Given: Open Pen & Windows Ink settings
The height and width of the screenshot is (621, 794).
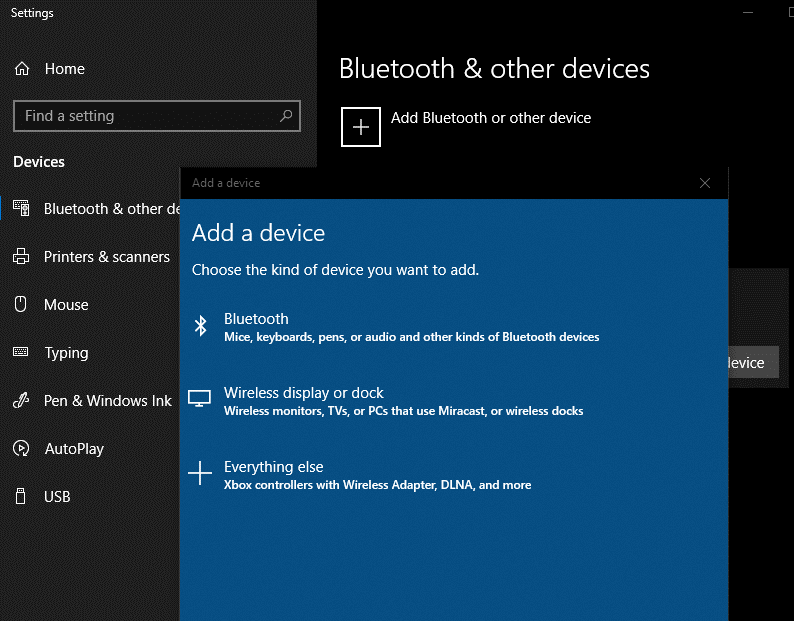Looking at the screenshot, I should (107, 401).
